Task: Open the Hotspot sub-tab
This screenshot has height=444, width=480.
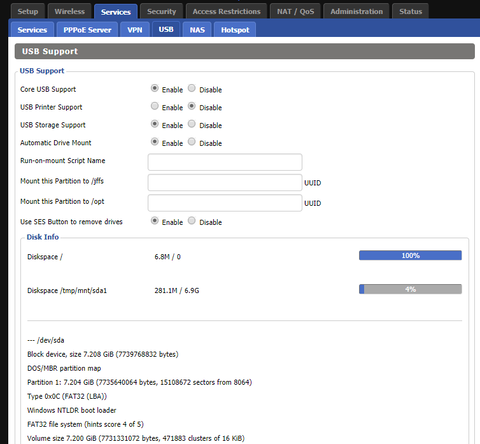Action: (x=235, y=30)
